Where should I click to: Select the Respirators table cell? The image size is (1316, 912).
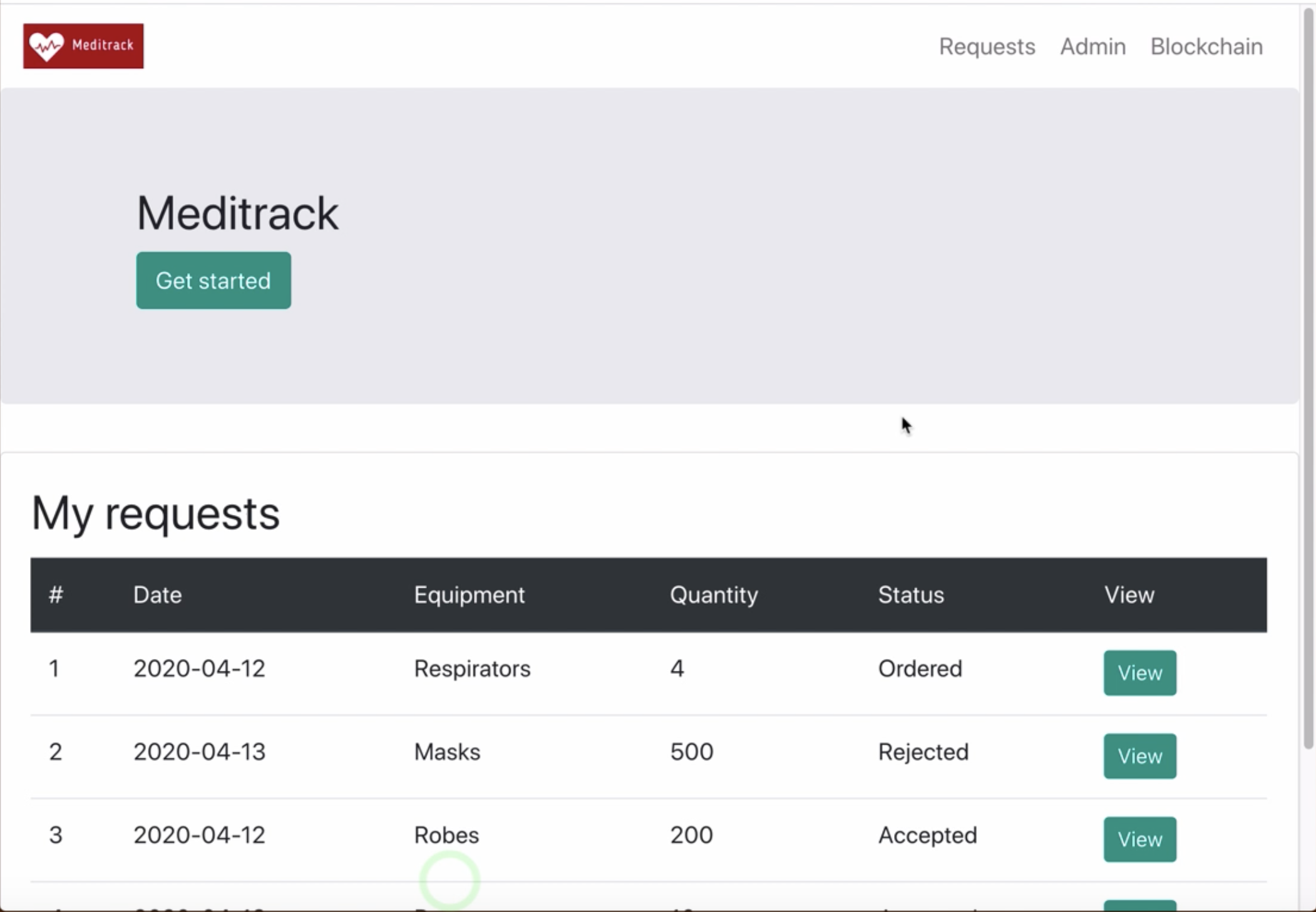[471, 668]
